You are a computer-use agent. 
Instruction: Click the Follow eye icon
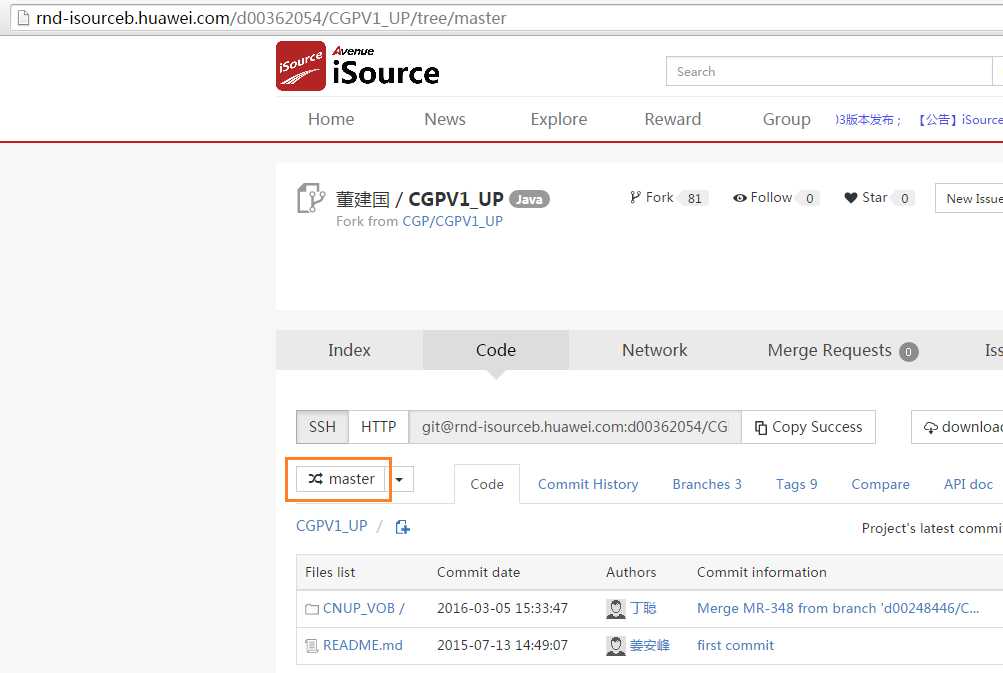pos(739,198)
